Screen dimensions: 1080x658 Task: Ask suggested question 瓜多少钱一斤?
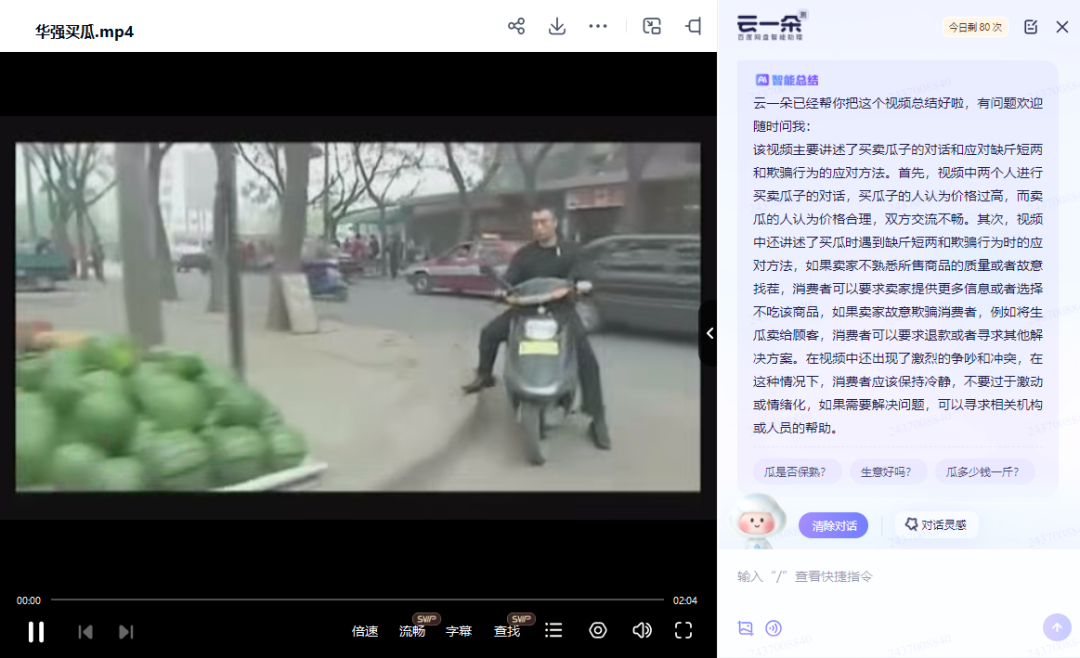(983, 472)
